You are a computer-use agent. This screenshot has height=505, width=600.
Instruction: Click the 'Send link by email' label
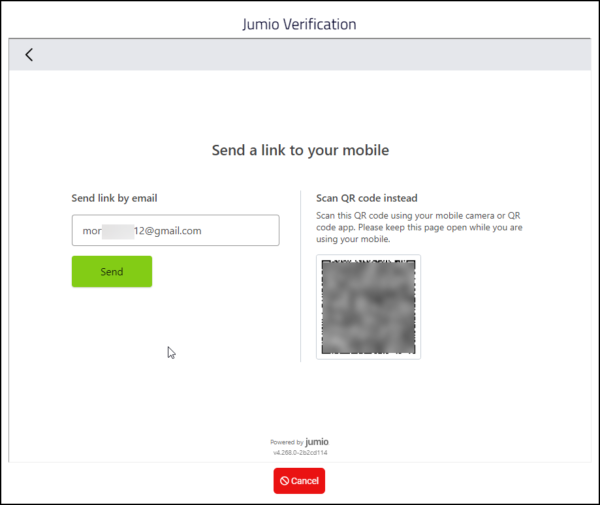click(114, 198)
